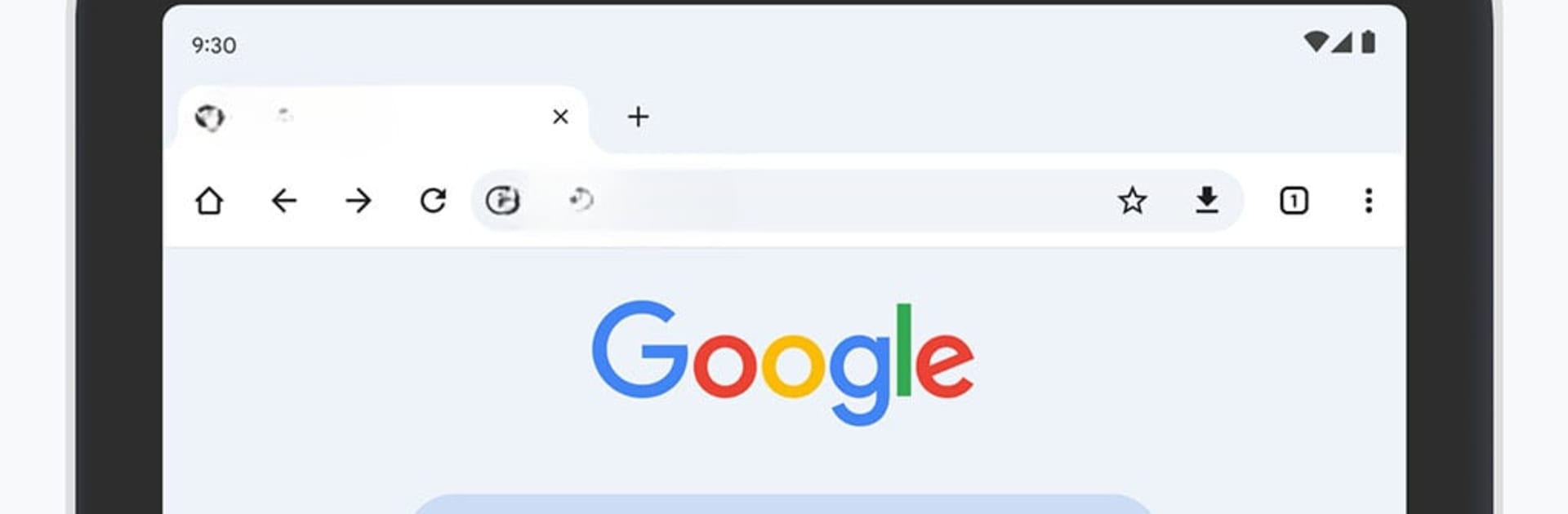The width and height of the screenshot is (1568, 514).
Task: Open the tab switcher showing 1 tab
Action: coord(1294,200)
